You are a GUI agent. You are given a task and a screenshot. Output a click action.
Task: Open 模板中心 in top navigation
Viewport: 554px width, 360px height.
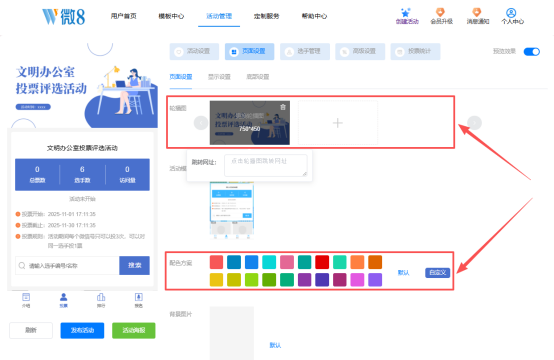pyautogui.click(x=171, y=16)
